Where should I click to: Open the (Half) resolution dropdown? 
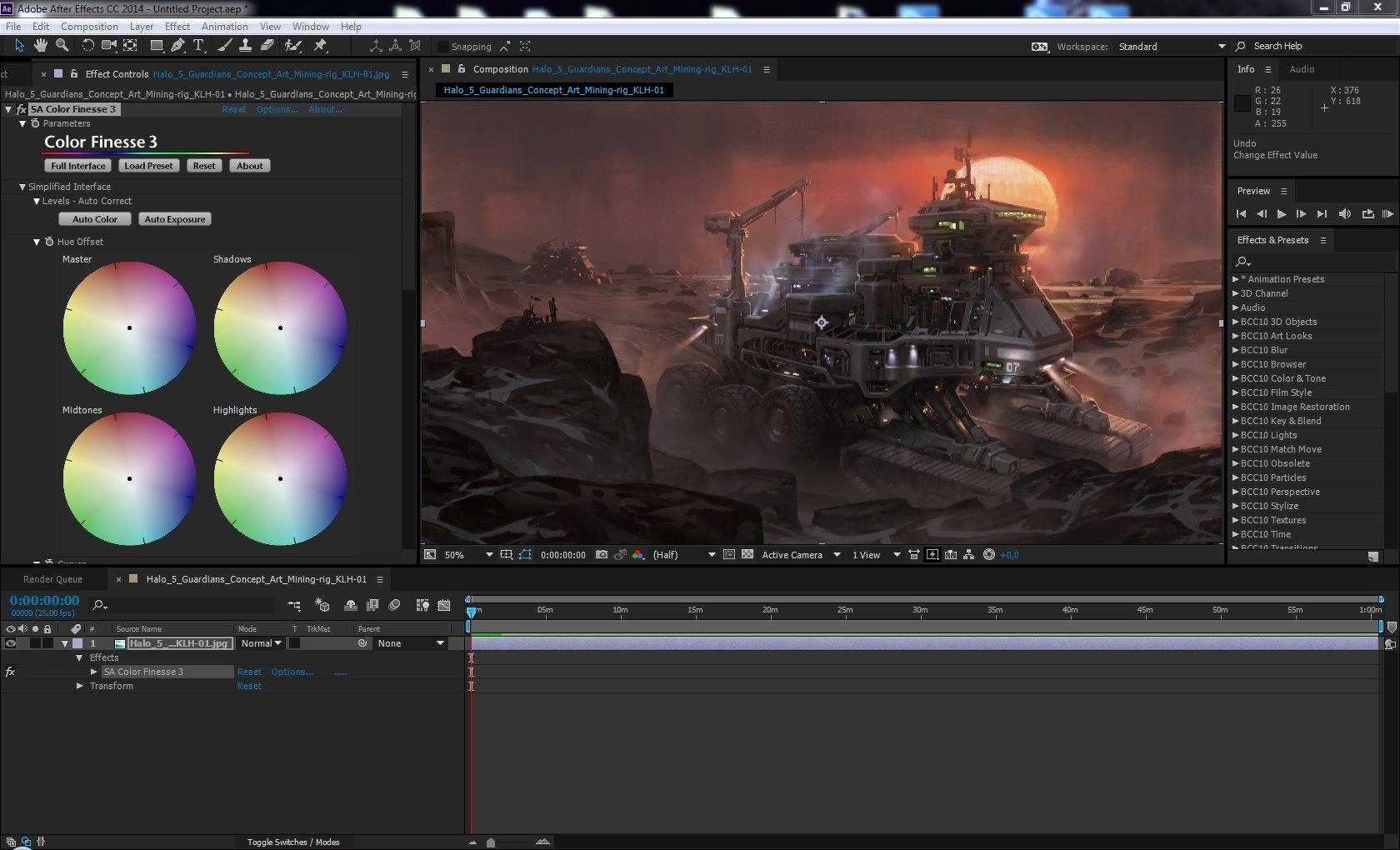(x=684, y=555)
